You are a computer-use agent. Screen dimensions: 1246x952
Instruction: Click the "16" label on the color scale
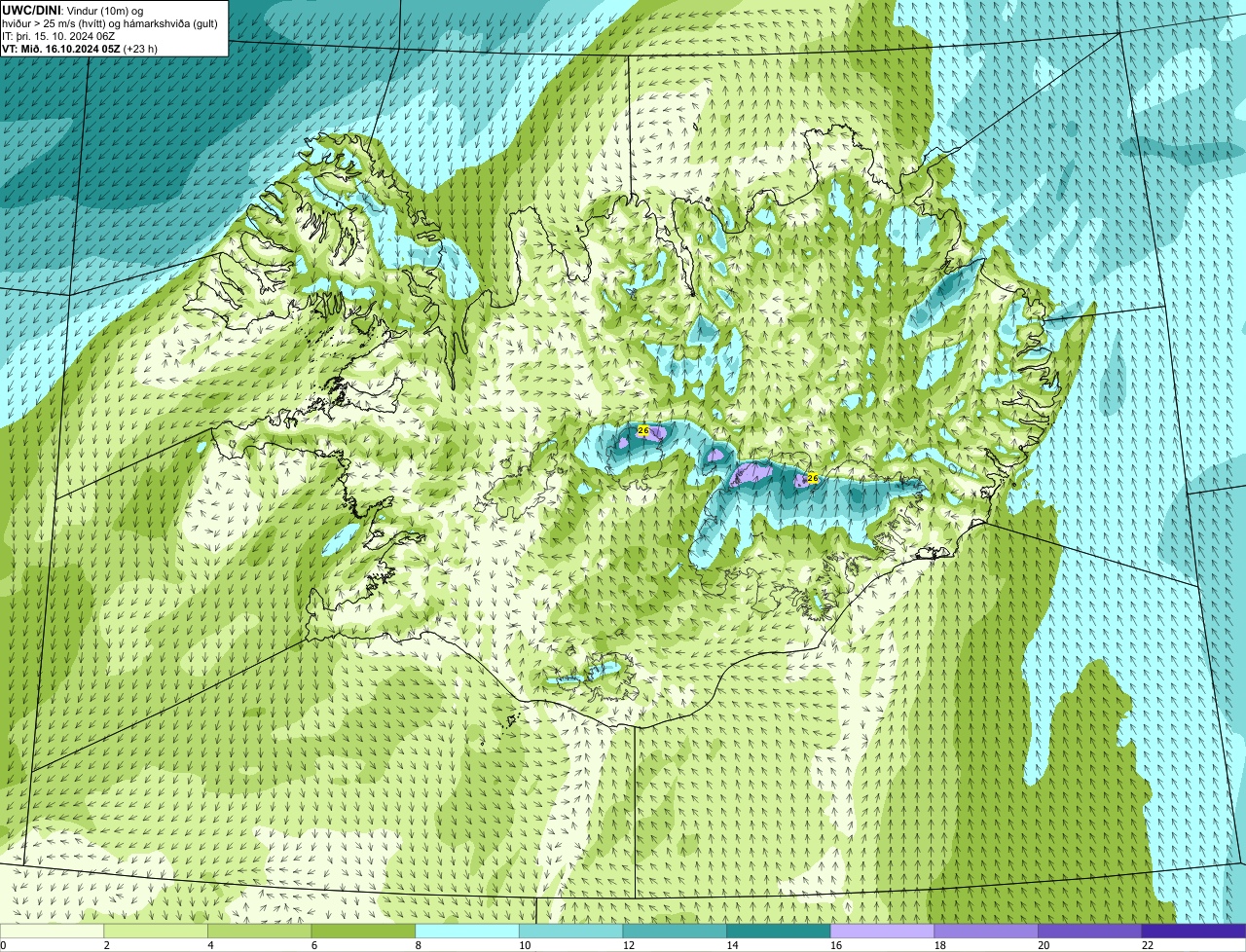pyautogui.click(x=836, y=945)
